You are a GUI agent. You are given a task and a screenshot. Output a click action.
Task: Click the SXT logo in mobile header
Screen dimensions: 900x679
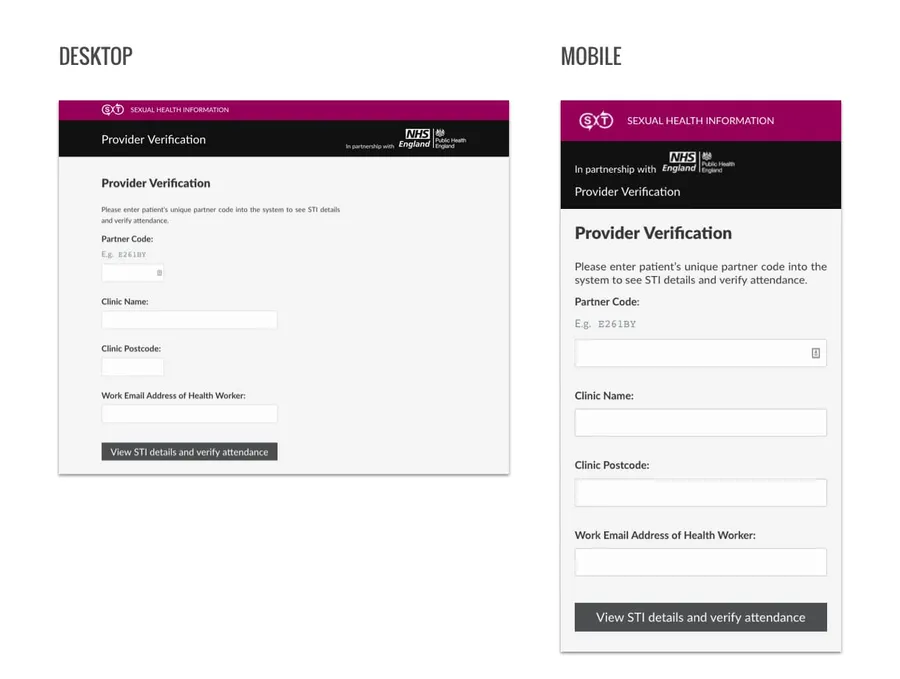[x=596, y=121]
